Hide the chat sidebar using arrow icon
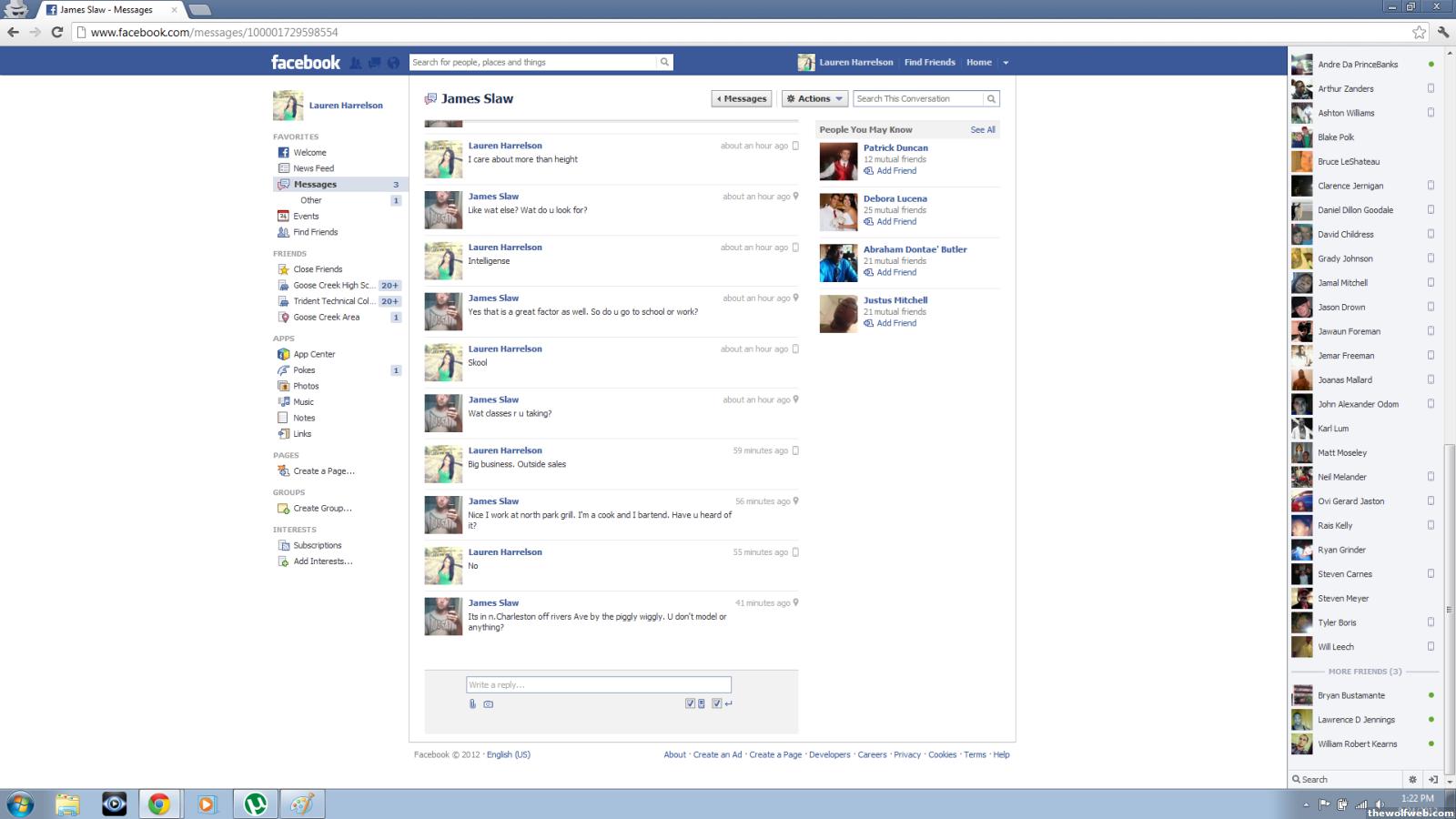The height and width of the screenshot is (819, 1456). pos(1433,779)
